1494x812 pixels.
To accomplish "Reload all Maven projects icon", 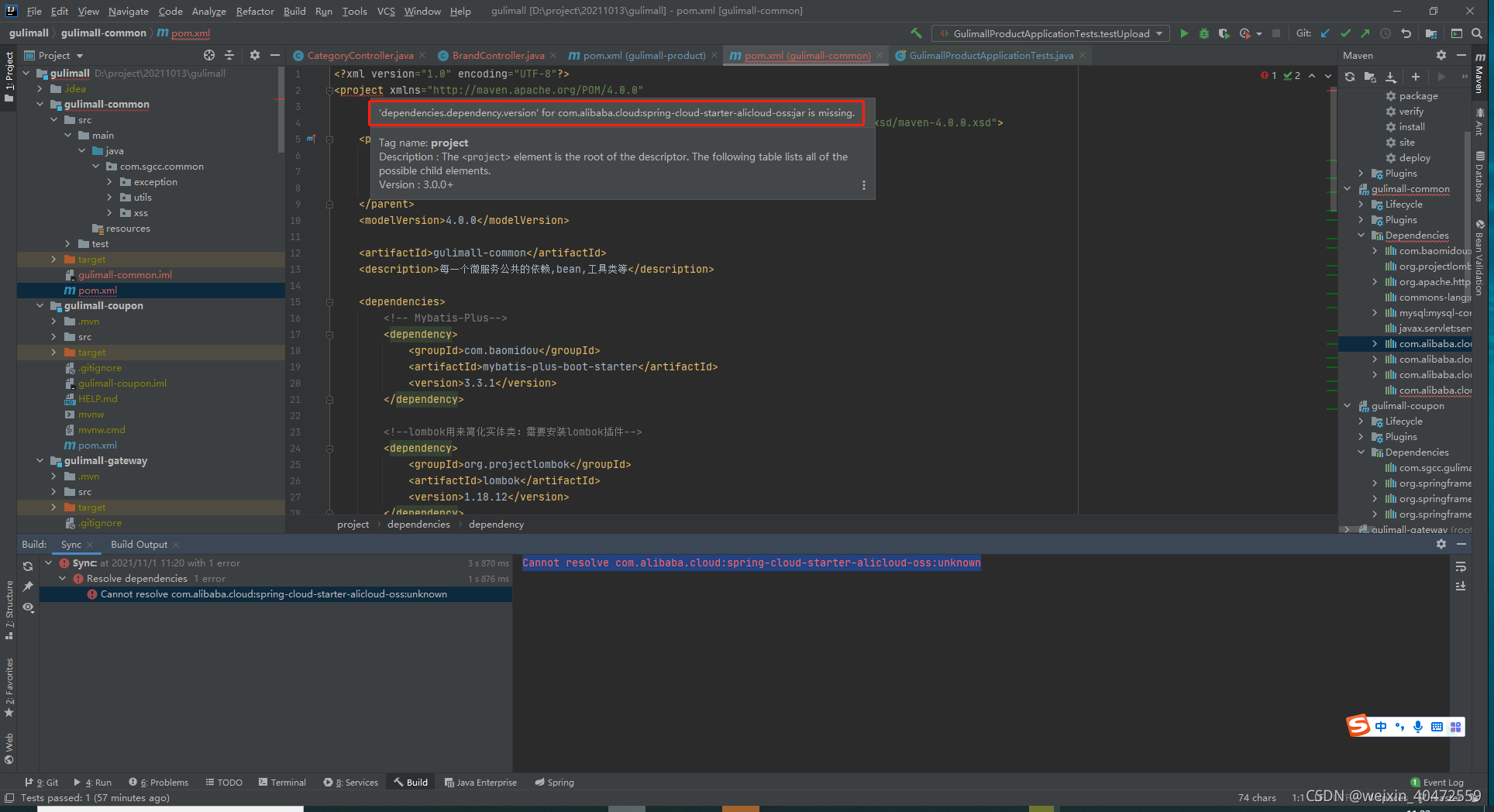I will click(1350, 77).
